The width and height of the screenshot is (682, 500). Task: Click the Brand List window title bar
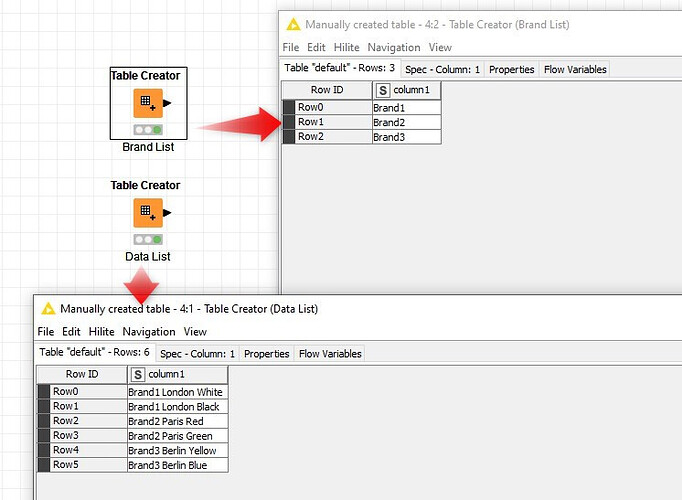click(480, 24)
